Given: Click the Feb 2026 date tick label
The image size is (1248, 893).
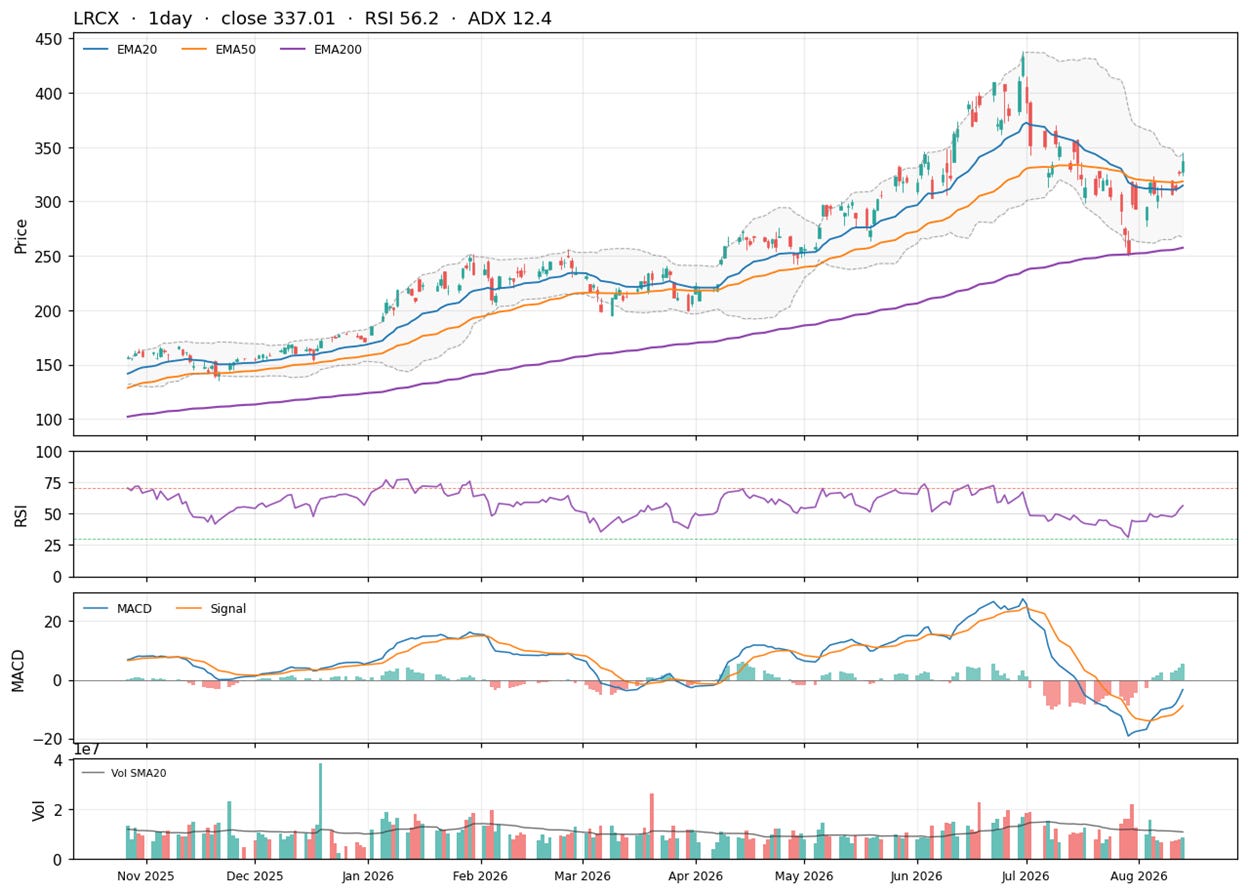Looking at the screenshot, I should coord(480,875).
